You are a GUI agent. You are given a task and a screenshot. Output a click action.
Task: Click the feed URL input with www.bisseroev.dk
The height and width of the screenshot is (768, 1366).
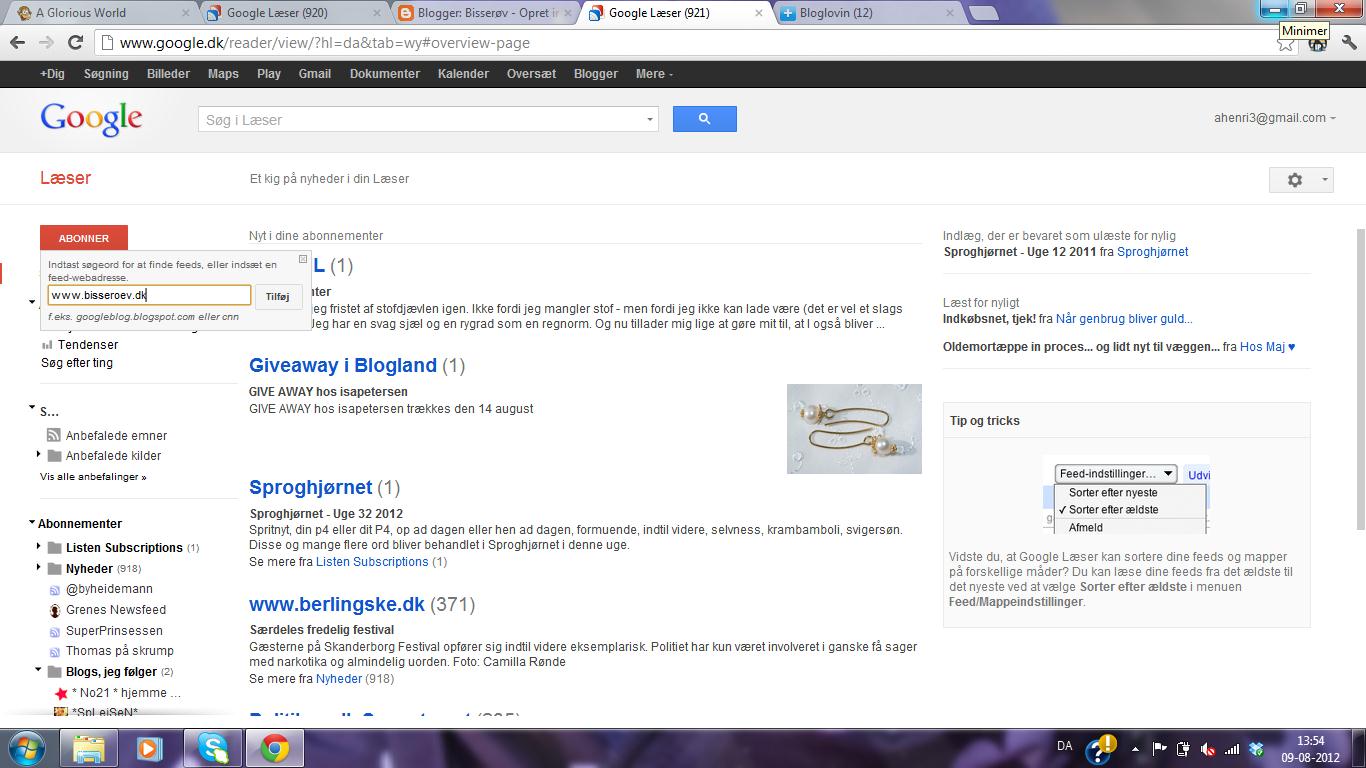click(x=149, y=295)
